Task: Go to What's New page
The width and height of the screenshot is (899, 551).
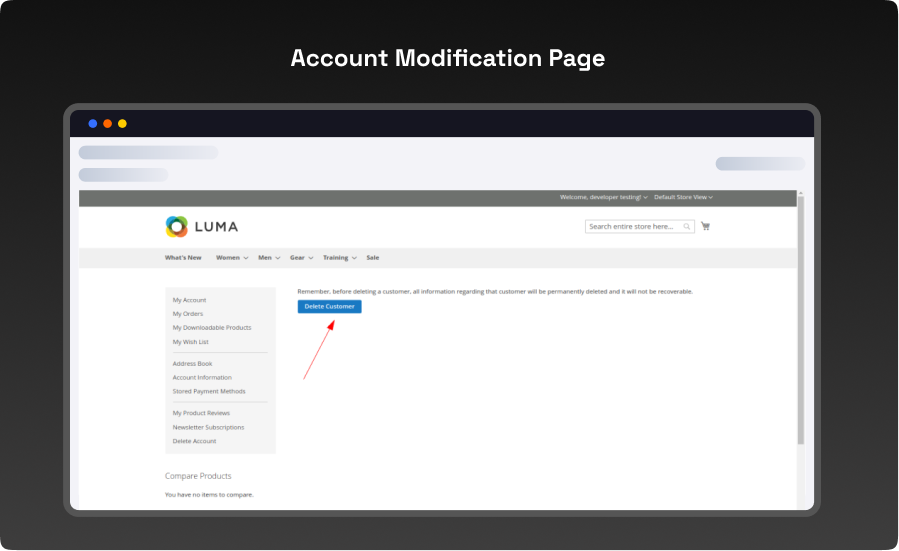Action: pyautogui.click(x=183, y=258)
